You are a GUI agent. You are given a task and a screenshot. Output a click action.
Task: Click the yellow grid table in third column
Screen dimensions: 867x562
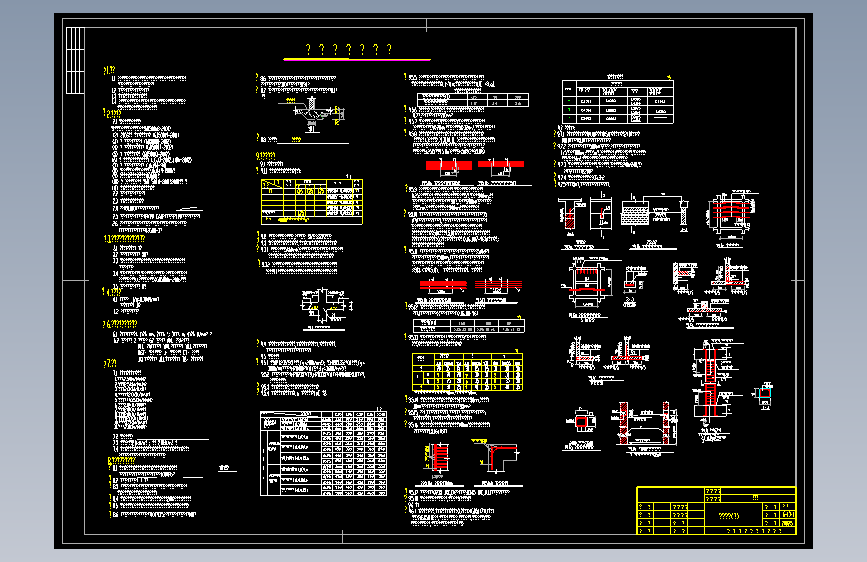pyautogui.click(x=467, y=372)
